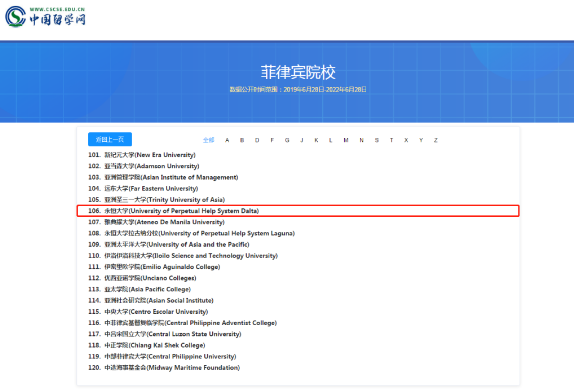Open entry 118 Chiang Kai Shek College
The image size is (574, 389).
tap(147, 345)
